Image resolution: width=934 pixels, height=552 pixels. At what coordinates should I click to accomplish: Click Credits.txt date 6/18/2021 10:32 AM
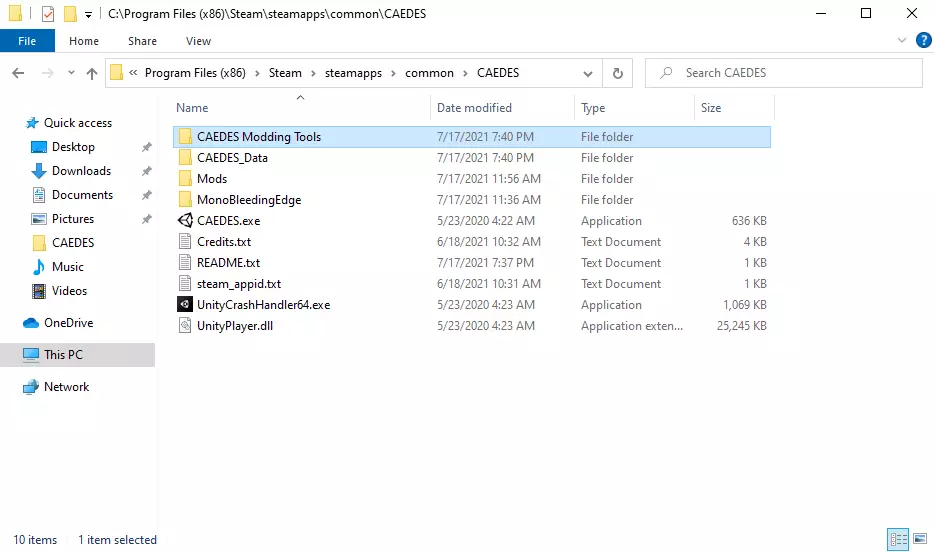pos(488,242)
